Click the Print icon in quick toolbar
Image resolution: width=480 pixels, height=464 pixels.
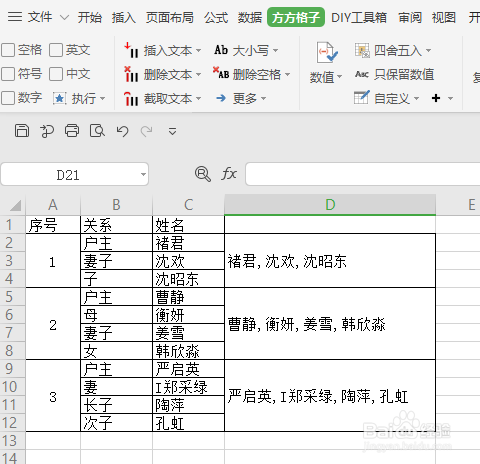(72, 131)
